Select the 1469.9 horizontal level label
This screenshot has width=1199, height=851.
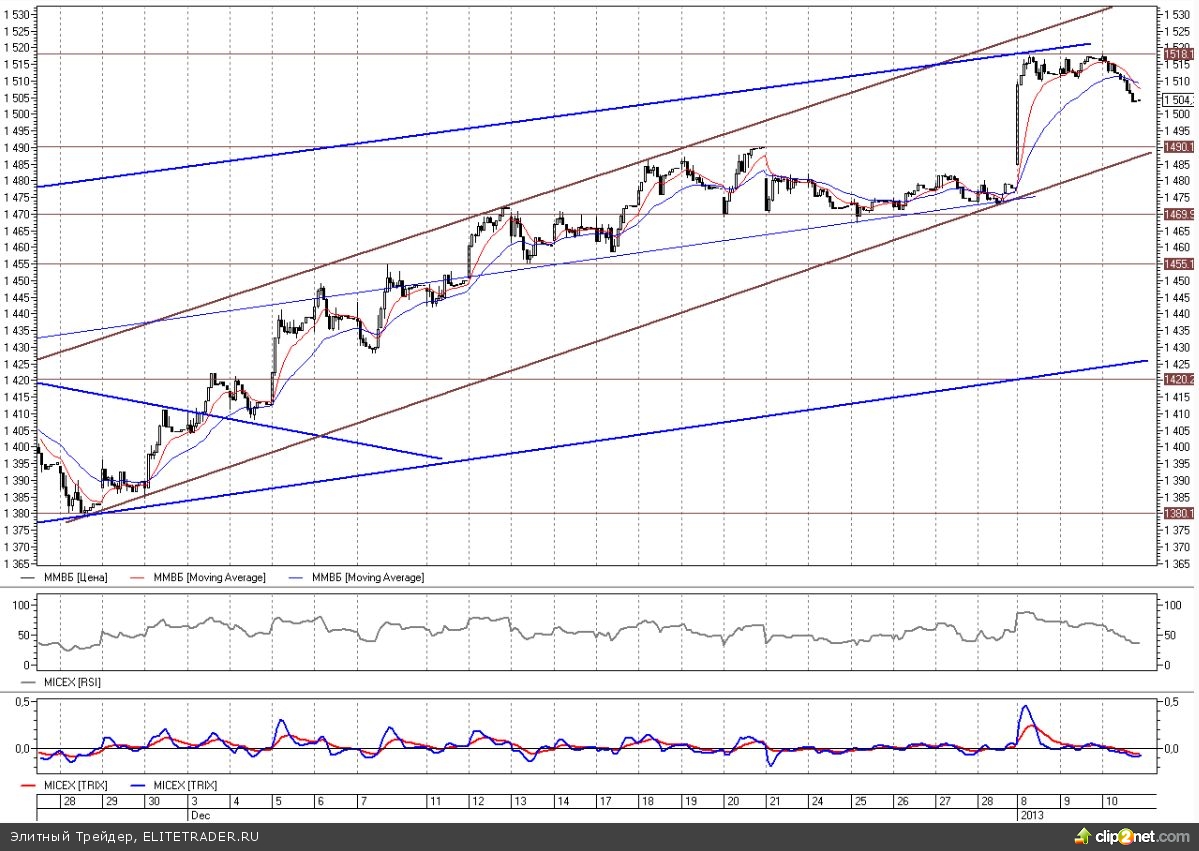1178,214
